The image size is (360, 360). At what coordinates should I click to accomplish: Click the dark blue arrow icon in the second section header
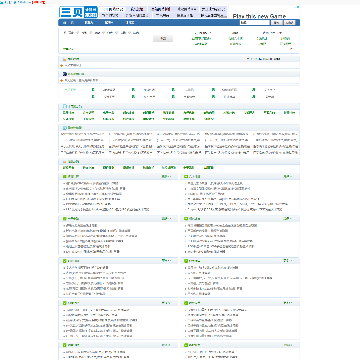65,74
